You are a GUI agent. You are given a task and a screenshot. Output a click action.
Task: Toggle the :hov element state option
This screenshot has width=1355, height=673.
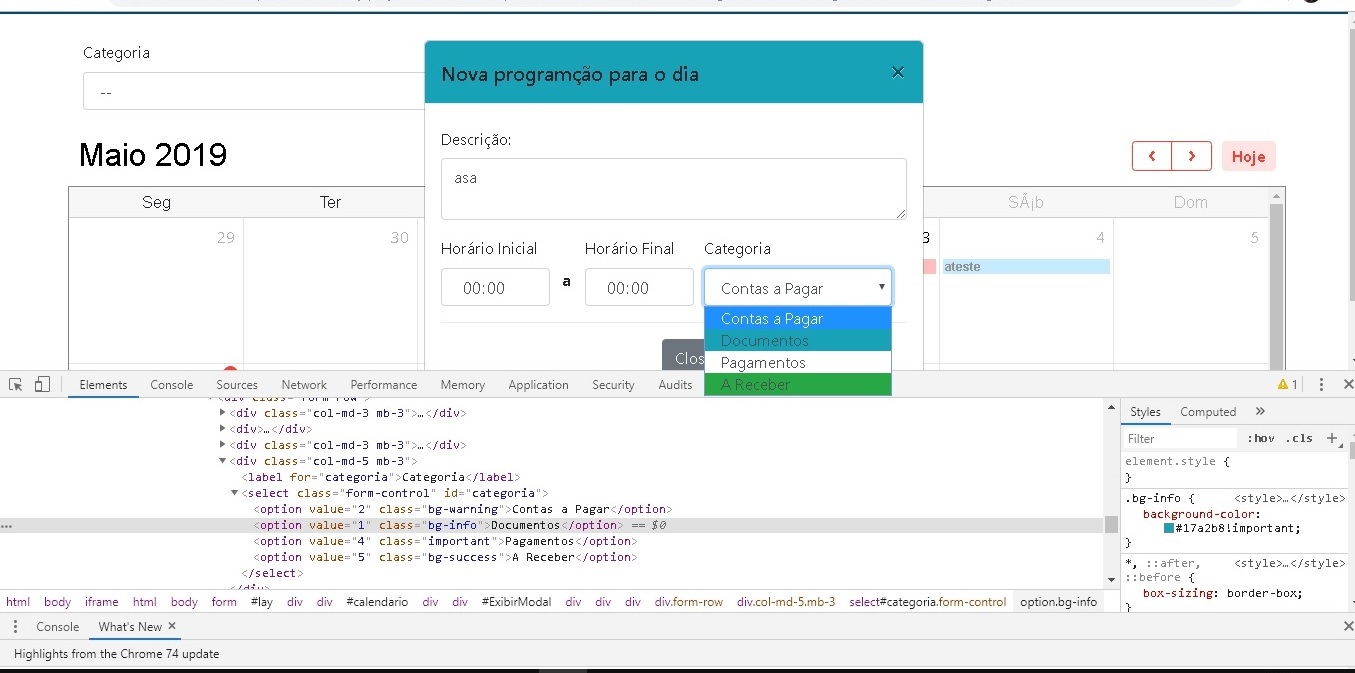(x=1261, y=438)
